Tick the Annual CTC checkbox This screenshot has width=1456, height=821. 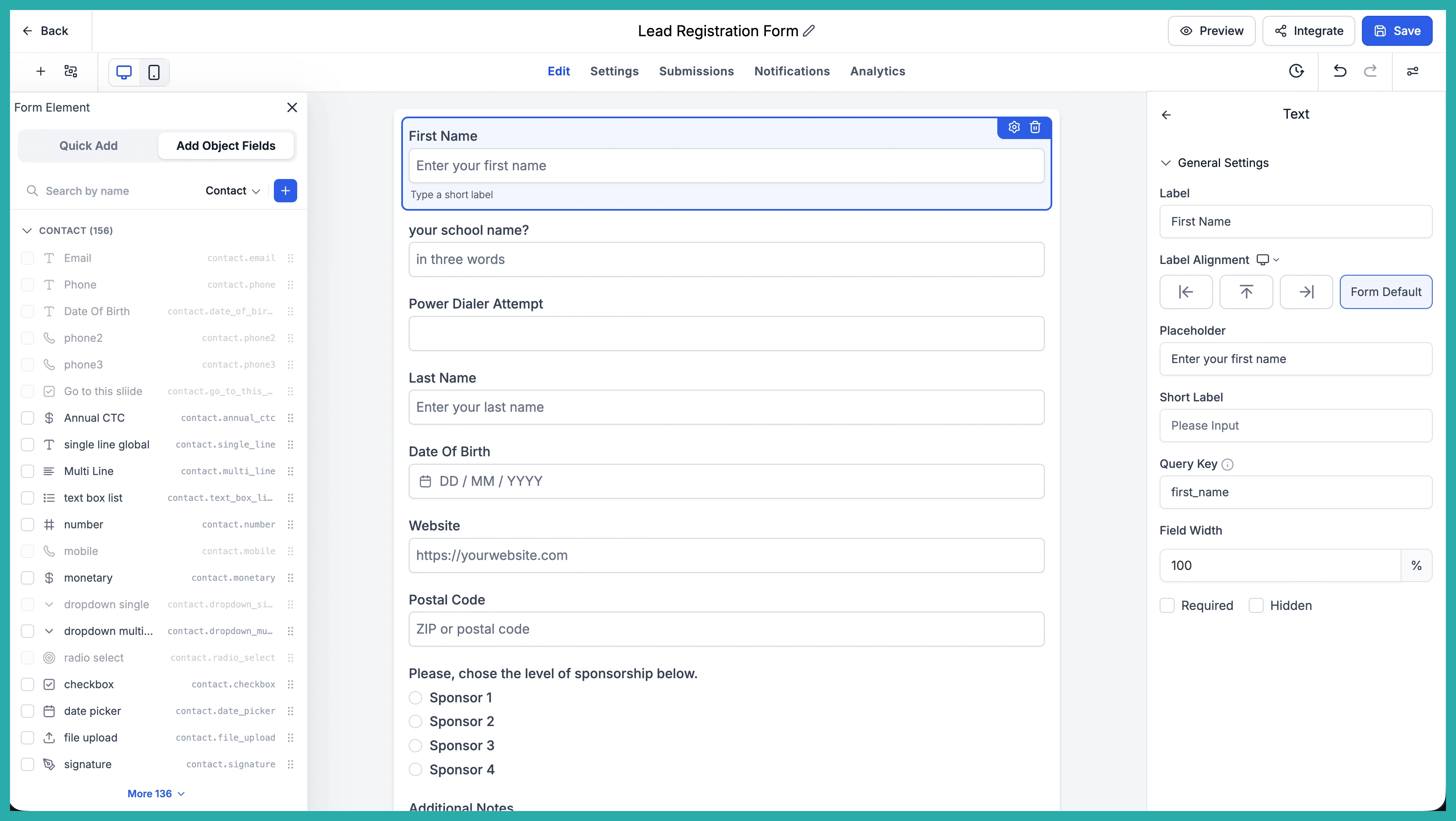click(27, 418)
